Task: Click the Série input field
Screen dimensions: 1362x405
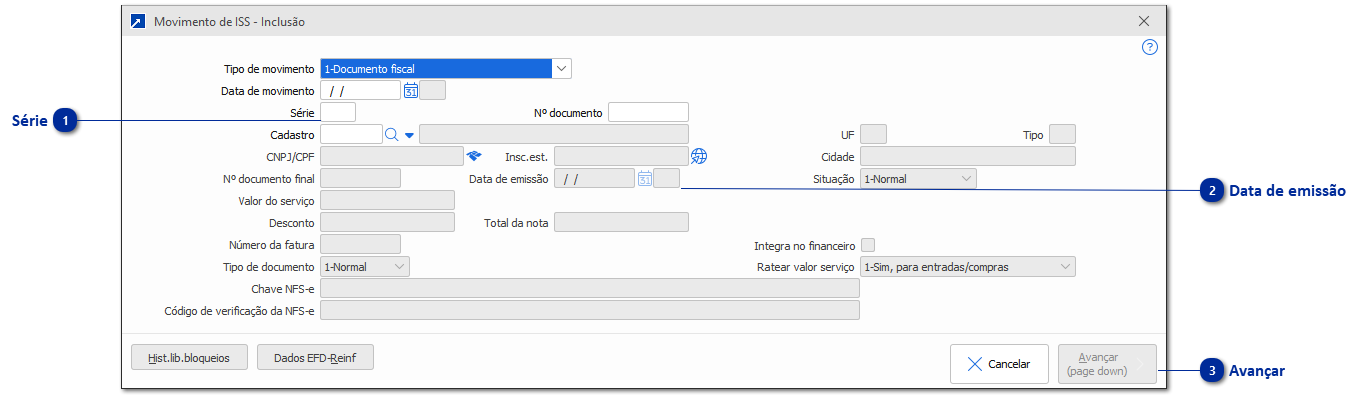Action: tap(338, 112)
